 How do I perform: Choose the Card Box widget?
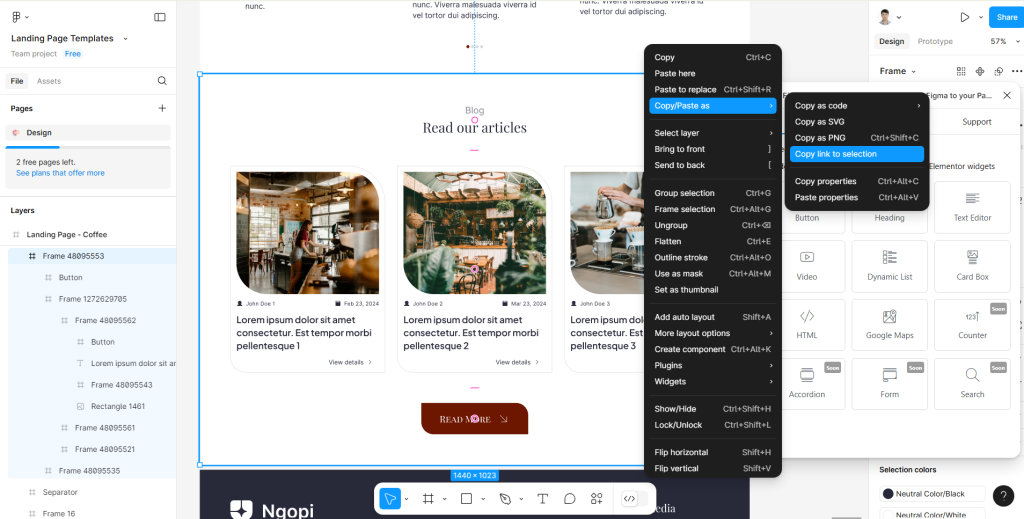point(972,266)
